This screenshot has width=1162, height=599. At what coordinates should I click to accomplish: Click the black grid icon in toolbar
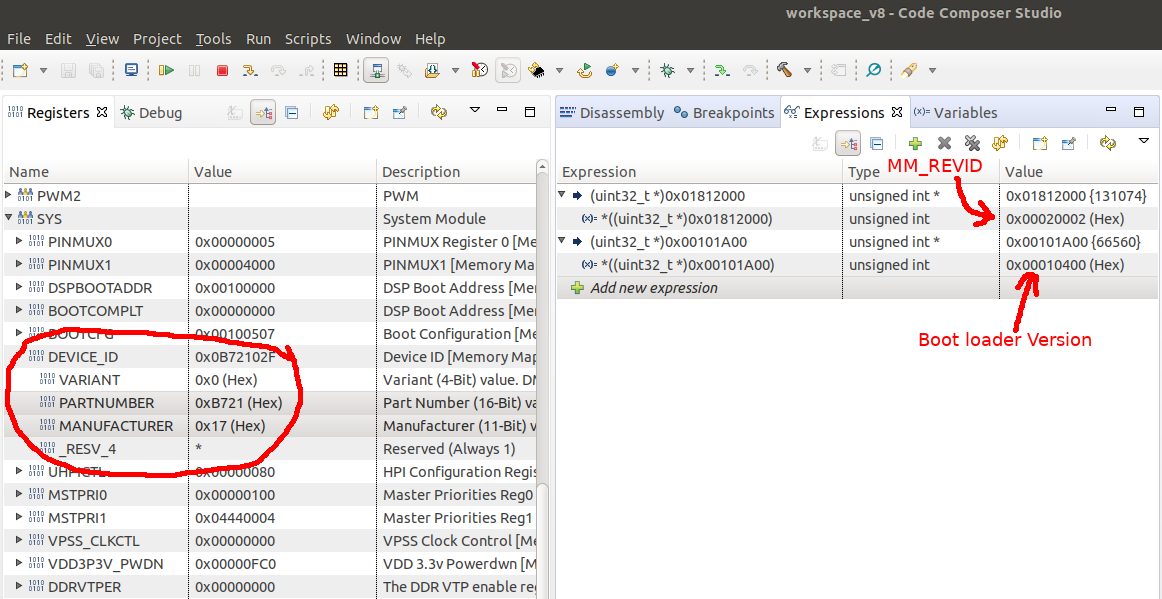340,70
